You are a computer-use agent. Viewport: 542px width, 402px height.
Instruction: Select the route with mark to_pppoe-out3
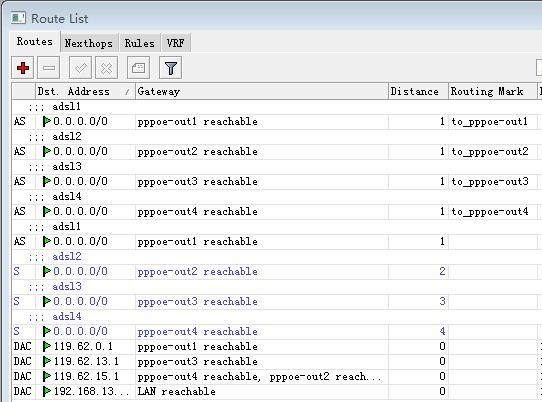[277, 181]
